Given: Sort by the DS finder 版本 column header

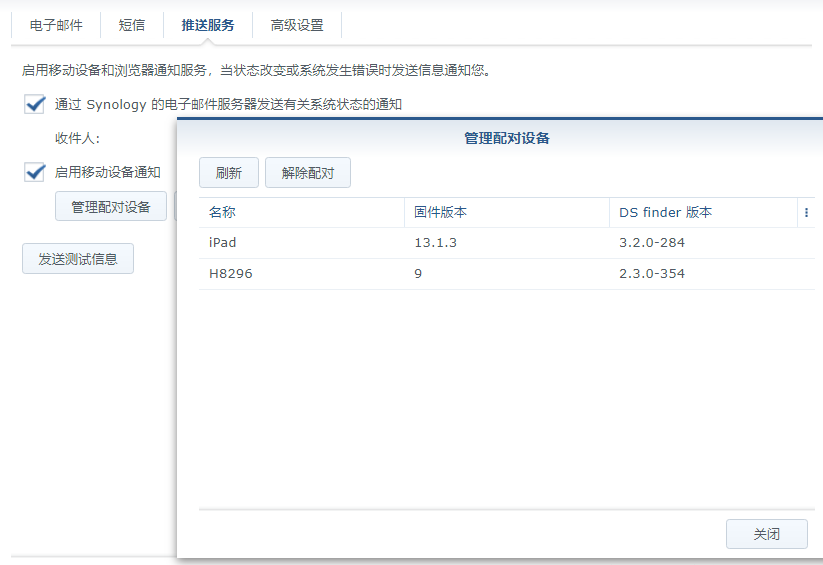Looking at the screenshot, I should pos(700,213).
